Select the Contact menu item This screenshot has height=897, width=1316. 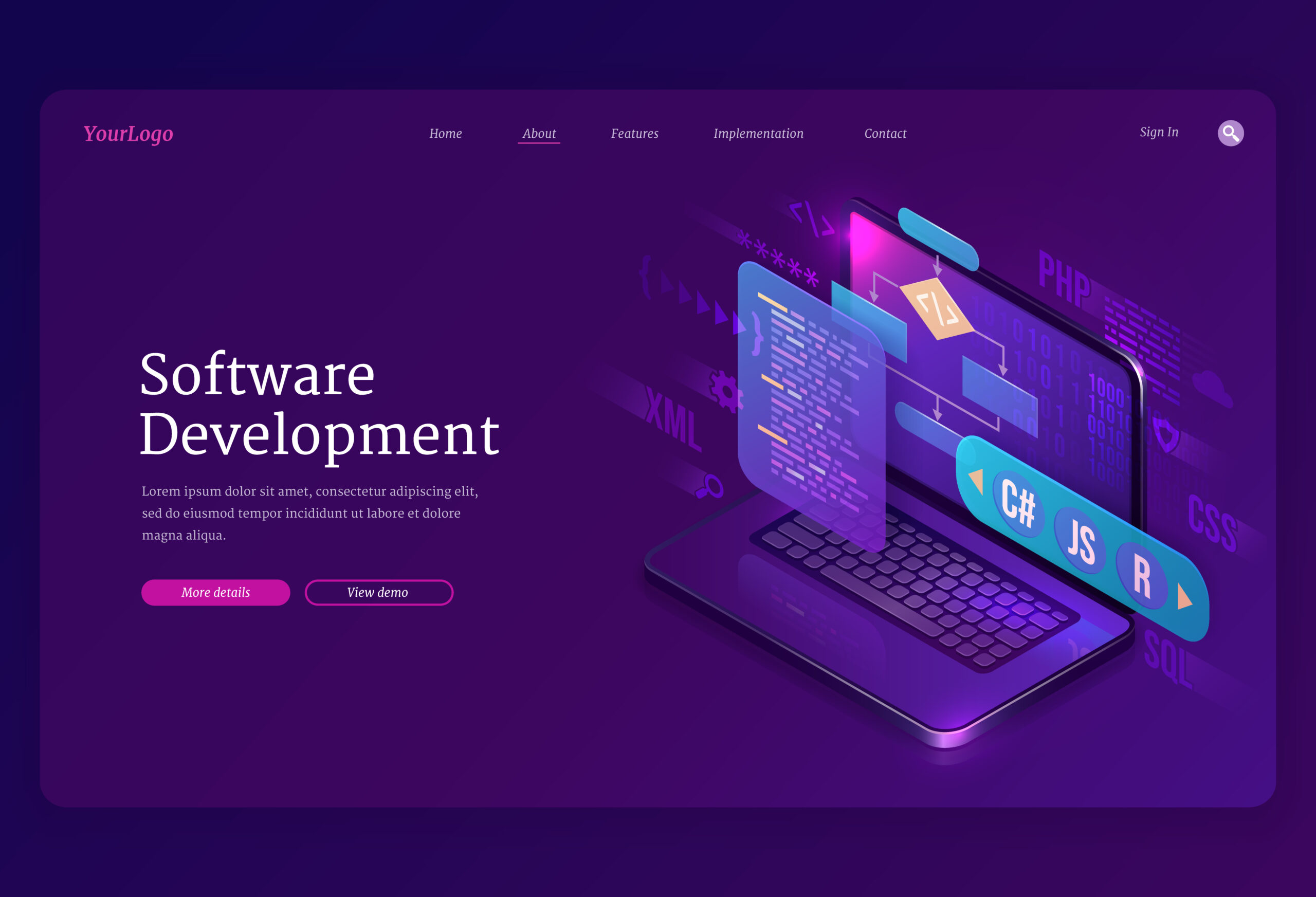884,133
